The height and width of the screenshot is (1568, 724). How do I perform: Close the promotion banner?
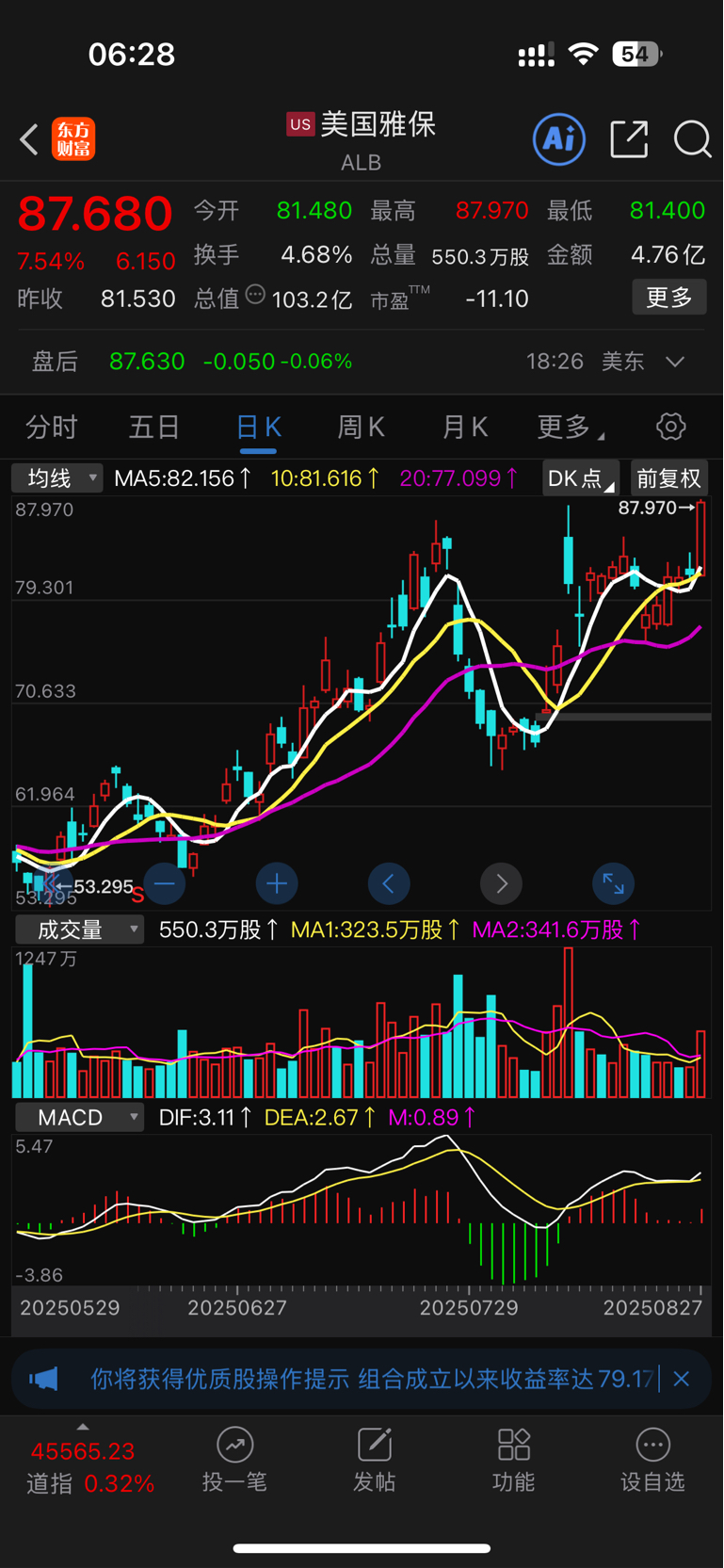(x=682, y=1379)
